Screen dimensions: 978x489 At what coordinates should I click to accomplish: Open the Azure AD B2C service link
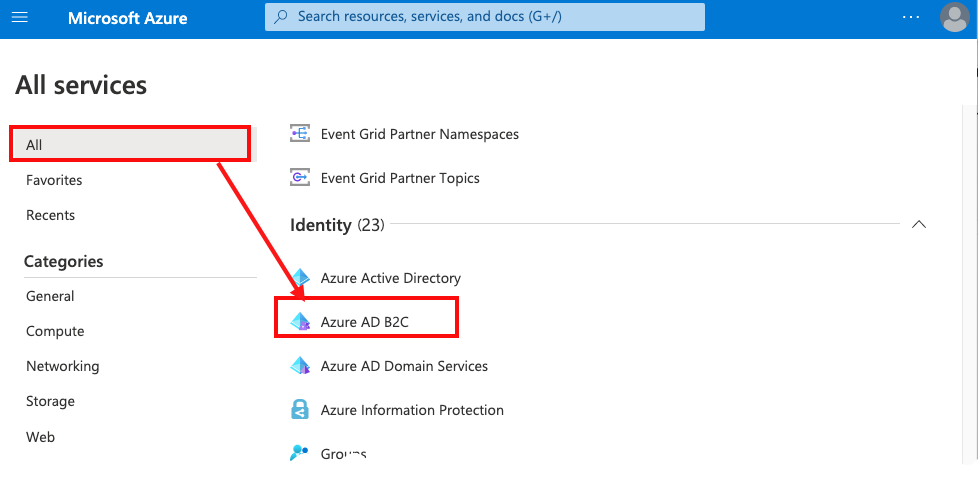(365, 322)
